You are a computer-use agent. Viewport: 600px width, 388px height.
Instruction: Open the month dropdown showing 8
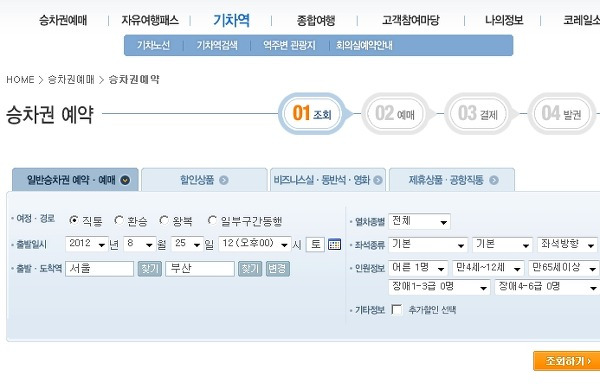coord(140,244)
